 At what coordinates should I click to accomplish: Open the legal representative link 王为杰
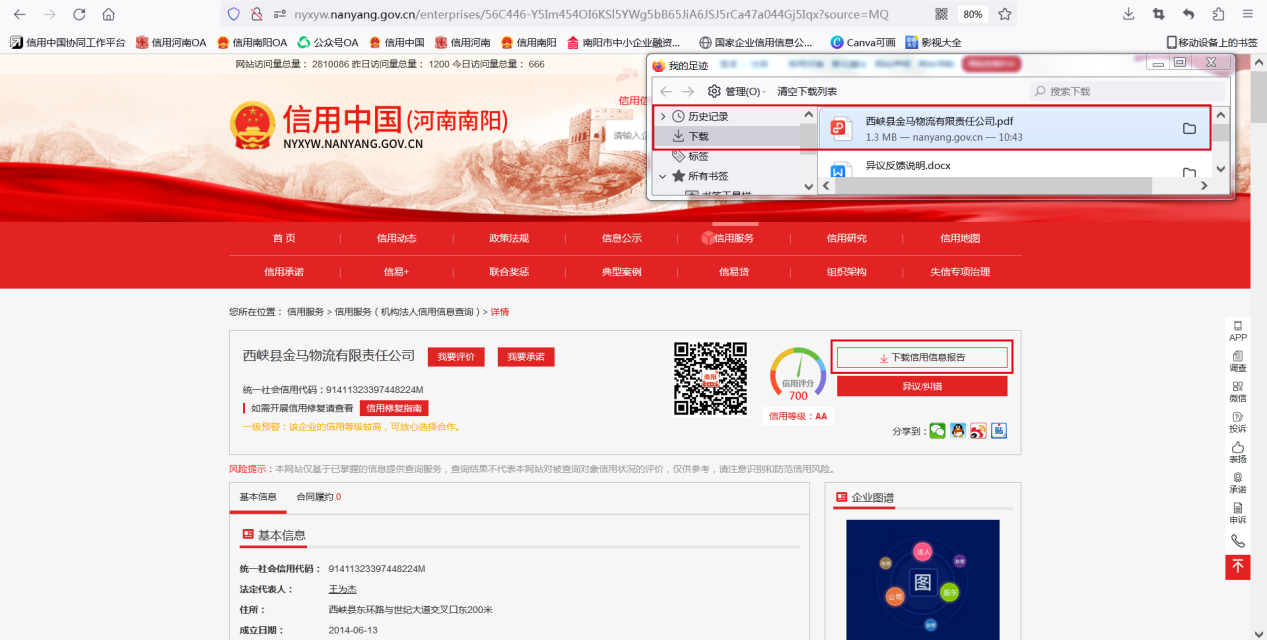click(x=343, y=589)
